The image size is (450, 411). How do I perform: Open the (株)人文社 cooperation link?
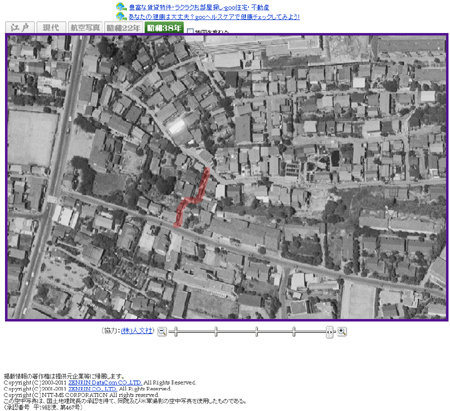(x=137, y=330)
